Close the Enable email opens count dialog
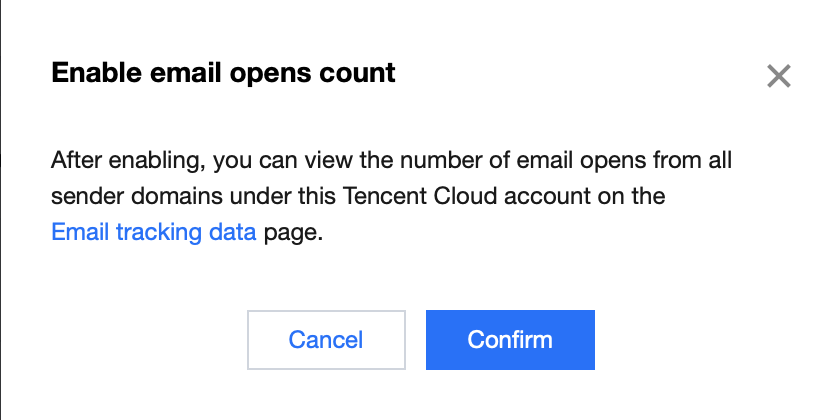Screen dimensions: 840x420 [x=778, y=76]
